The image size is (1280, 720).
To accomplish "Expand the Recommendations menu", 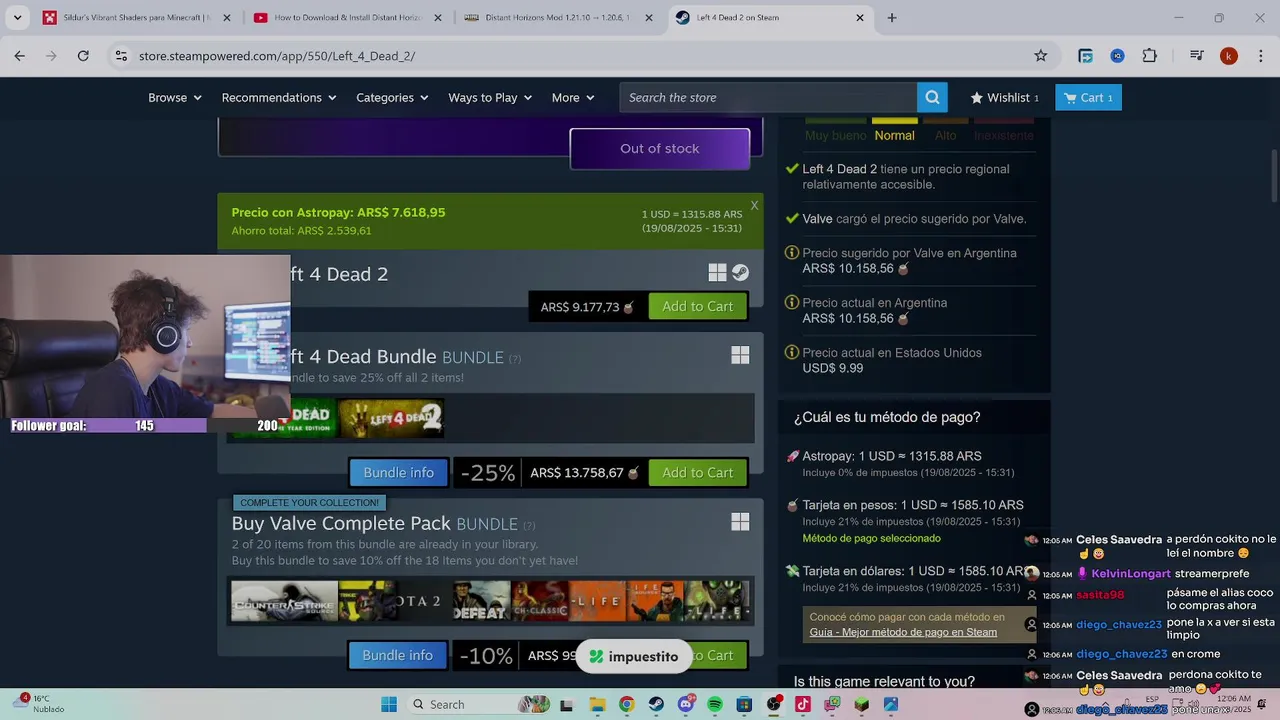I will pyautogui.click(x=278, y=97).
